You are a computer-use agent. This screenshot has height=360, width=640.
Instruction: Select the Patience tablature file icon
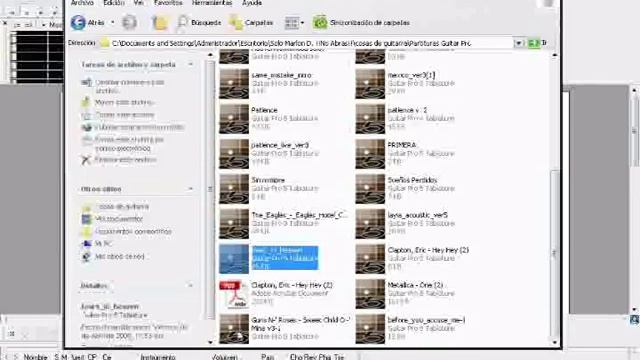point(234,119)
